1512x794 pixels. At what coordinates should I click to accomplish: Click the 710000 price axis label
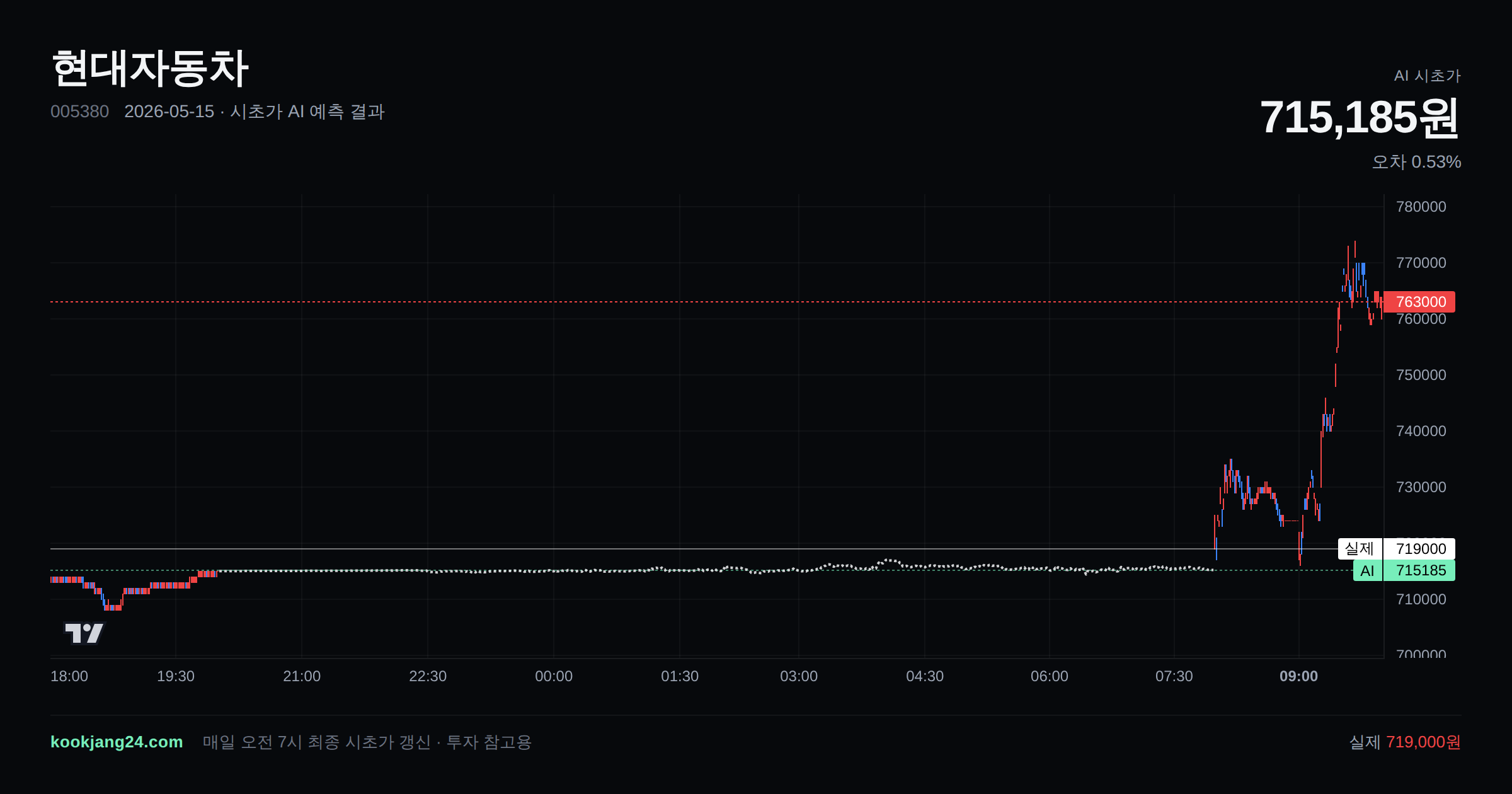tap(1421, 599)
